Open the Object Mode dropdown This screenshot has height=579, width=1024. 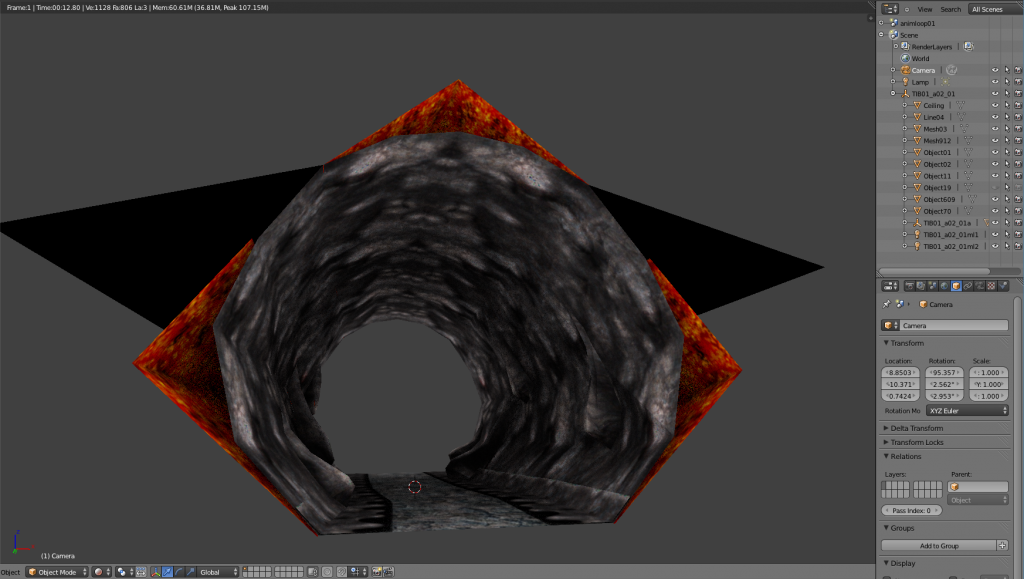point(57,572)
